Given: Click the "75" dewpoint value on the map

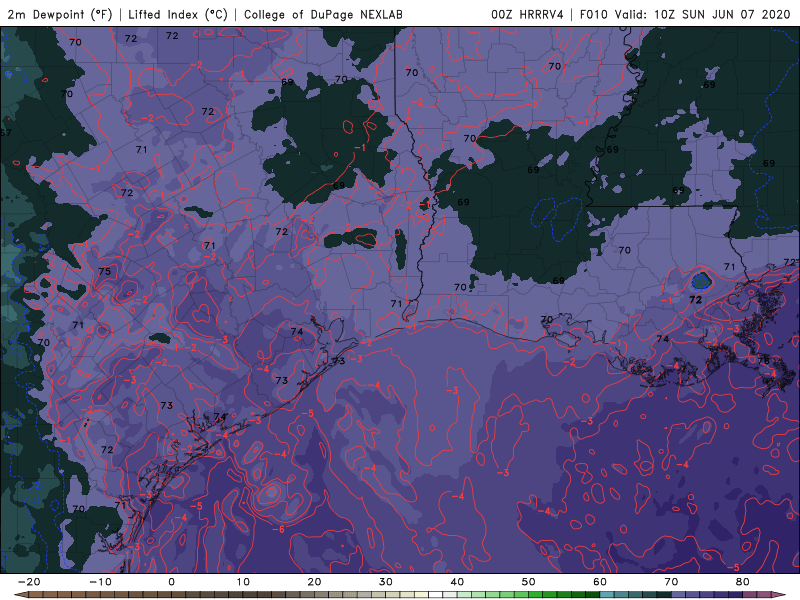Looking at the screenshot, I should tap(105, 271).
